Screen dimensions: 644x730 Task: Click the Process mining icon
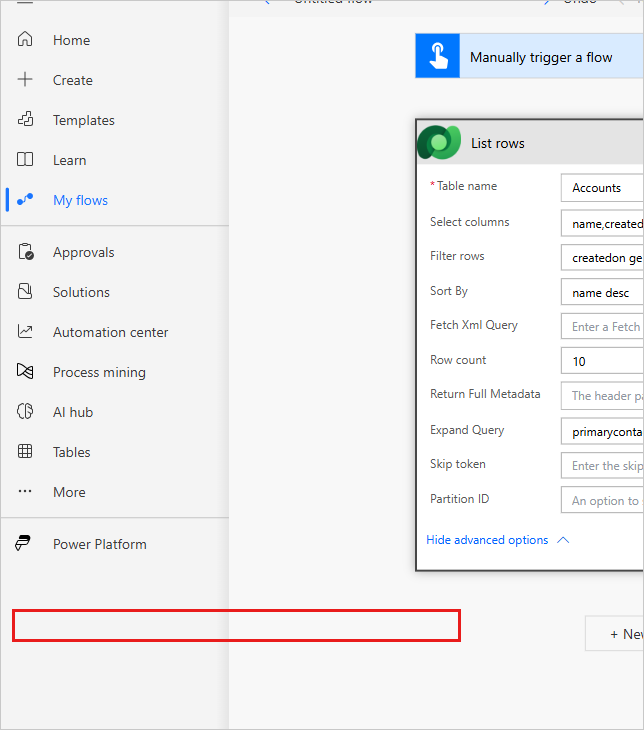click(x=25, y=372)
